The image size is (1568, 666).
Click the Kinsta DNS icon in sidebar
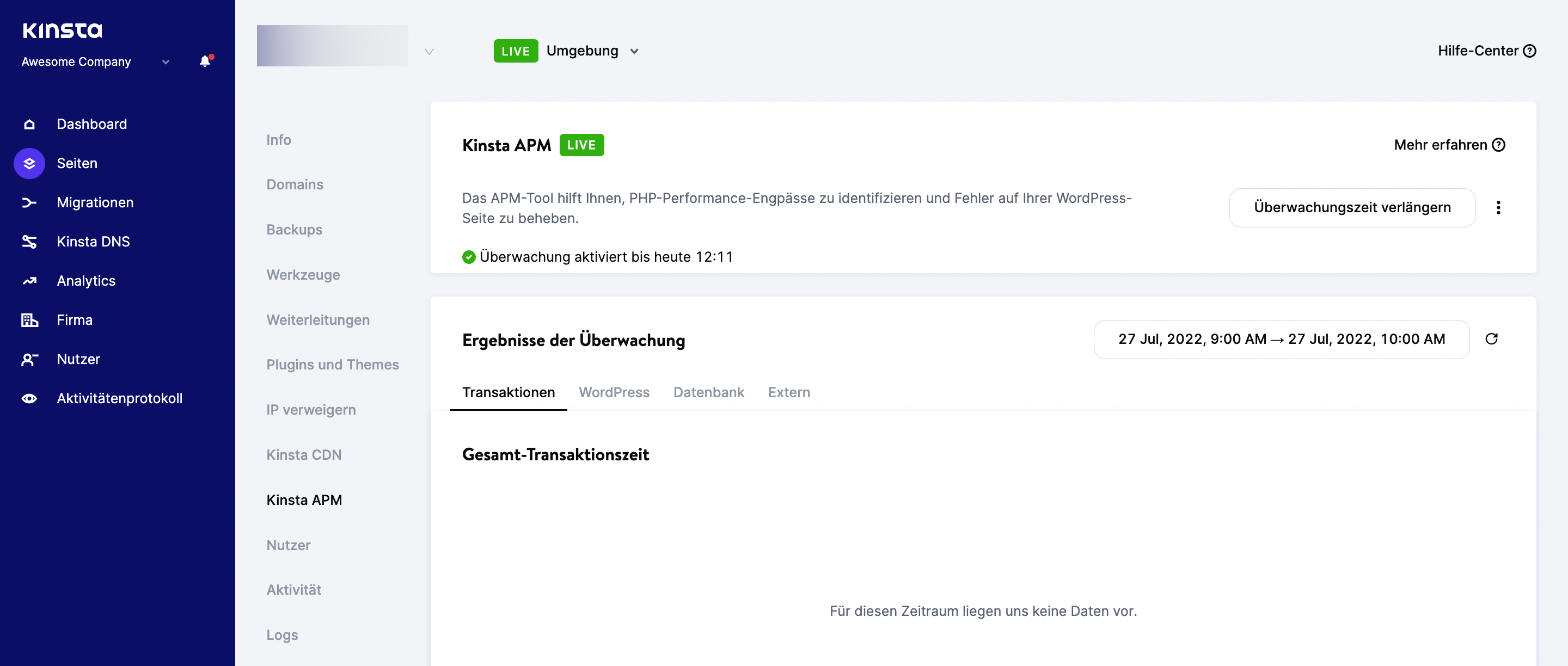(x=28, y=241)
